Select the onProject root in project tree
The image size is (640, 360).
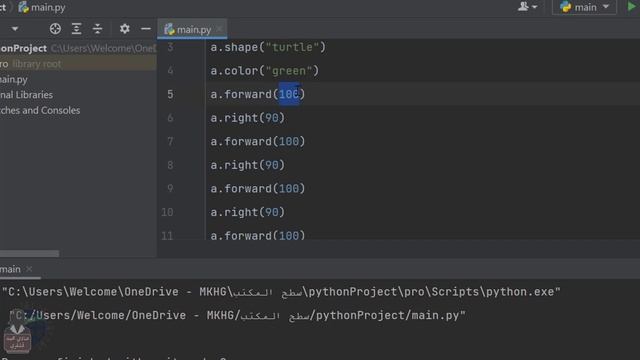(78, 48)
